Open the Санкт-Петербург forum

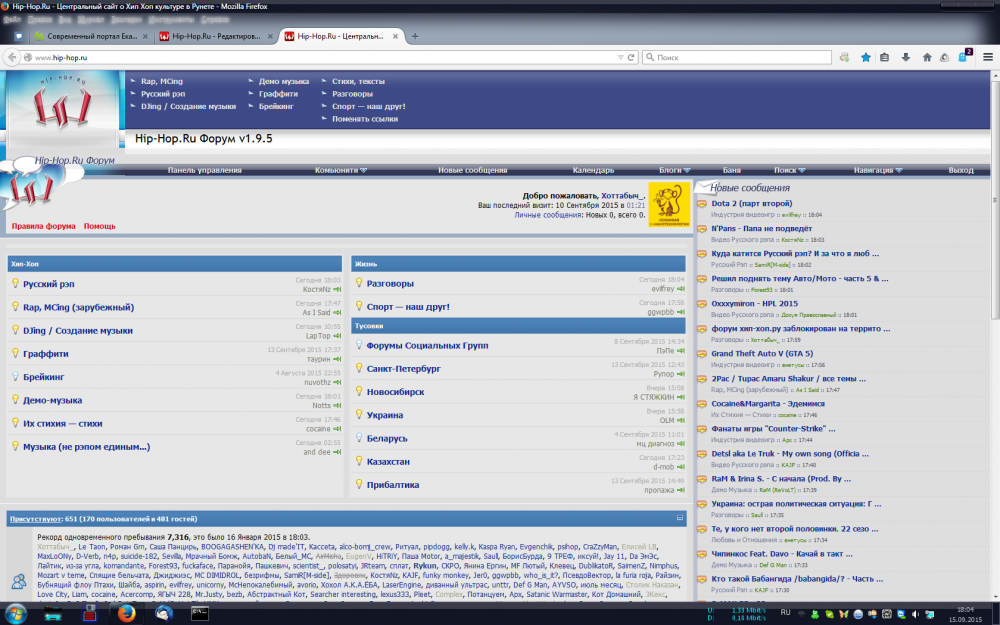[404, 369]
